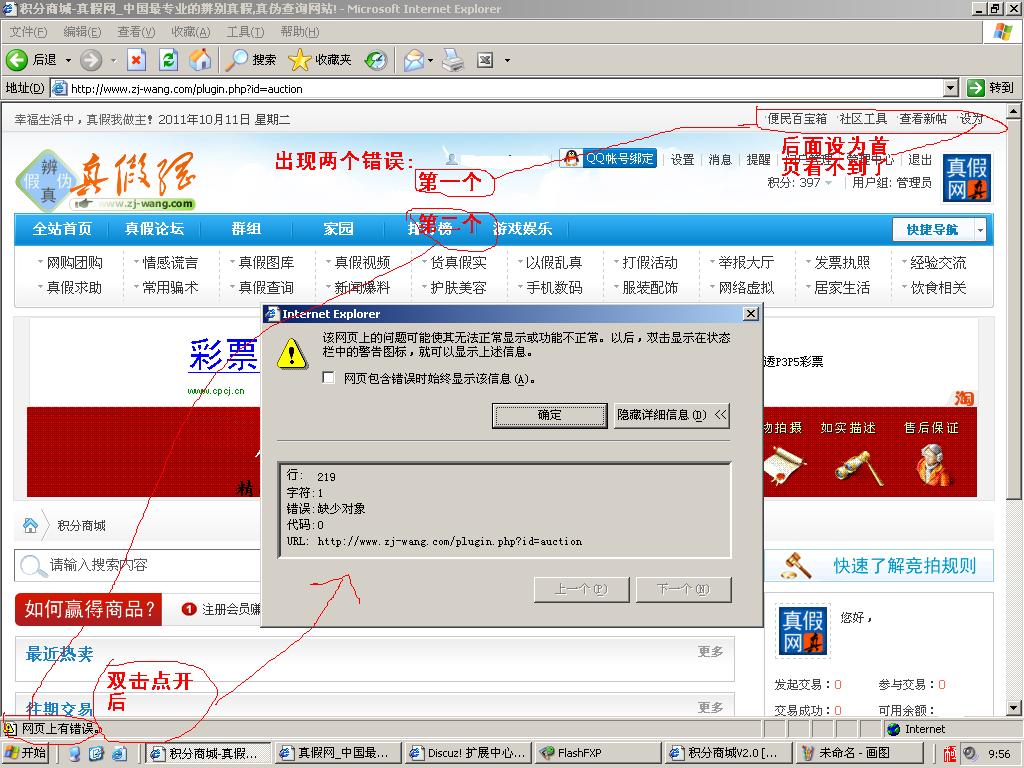This screenshot has width=1024, height=768.
Task: Open the Back button history dropdown arrow
Action: pos(68,60)
